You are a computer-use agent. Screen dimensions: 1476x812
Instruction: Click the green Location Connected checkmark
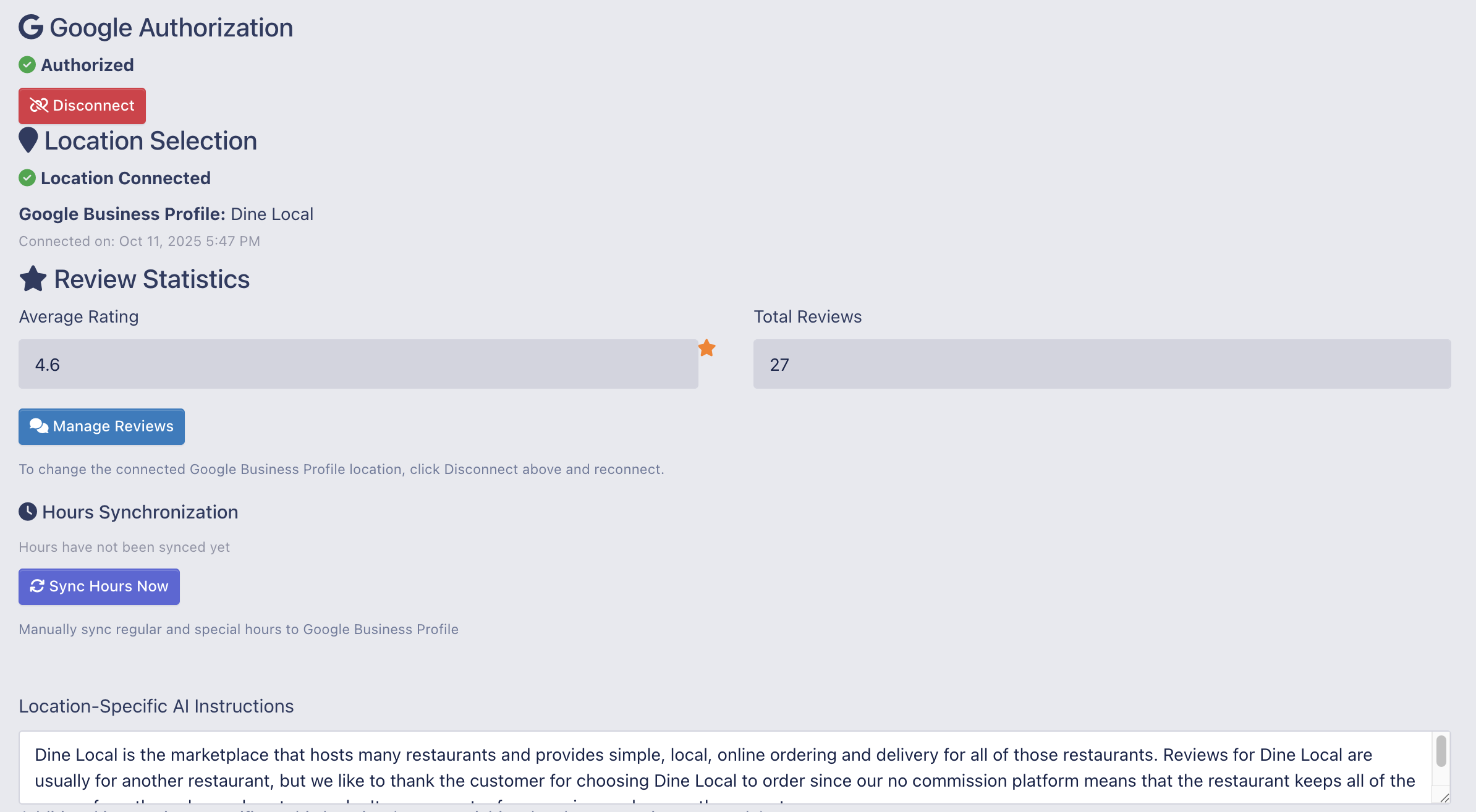click(x=27, y=178)
